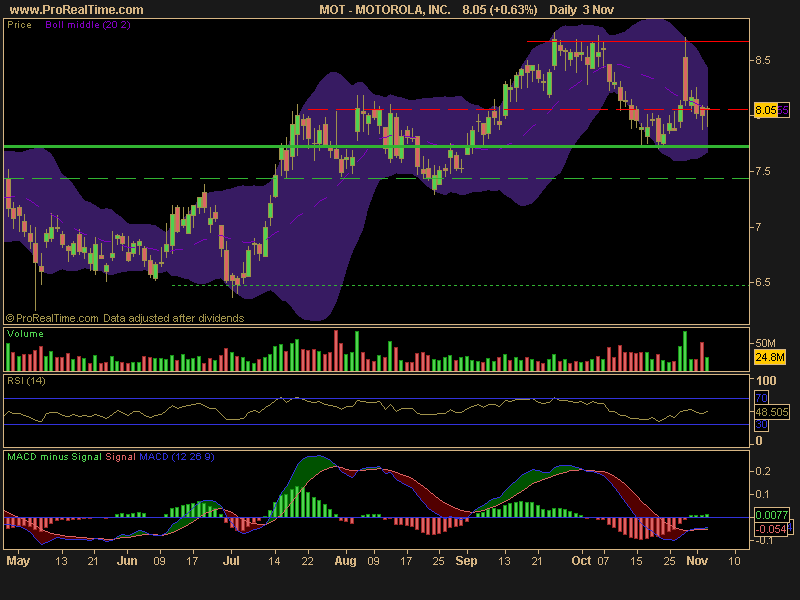Select the 07 date label after Oct
Image resolution: width=800 pixels, height=600 pixels.
[603, 561]
